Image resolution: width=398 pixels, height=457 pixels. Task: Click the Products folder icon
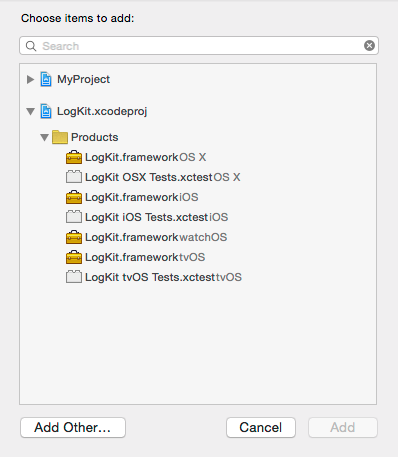(60, 137)
